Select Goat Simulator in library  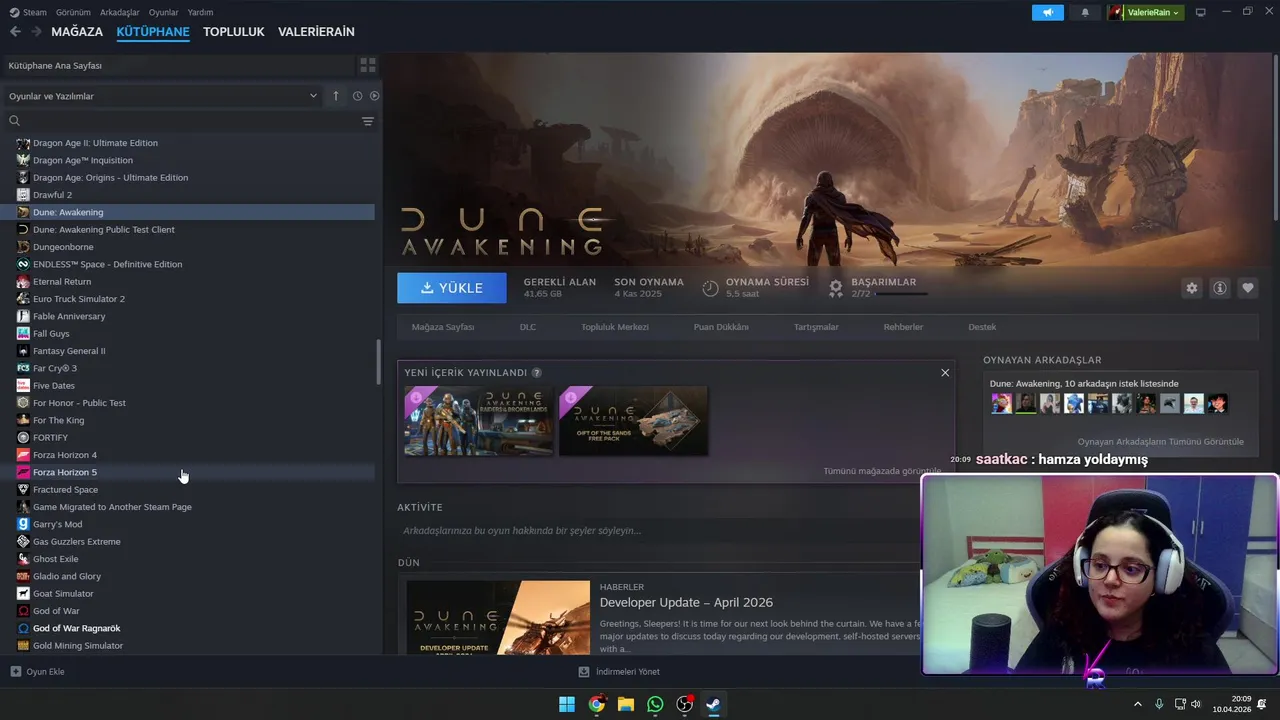click(x=190, y=593)
